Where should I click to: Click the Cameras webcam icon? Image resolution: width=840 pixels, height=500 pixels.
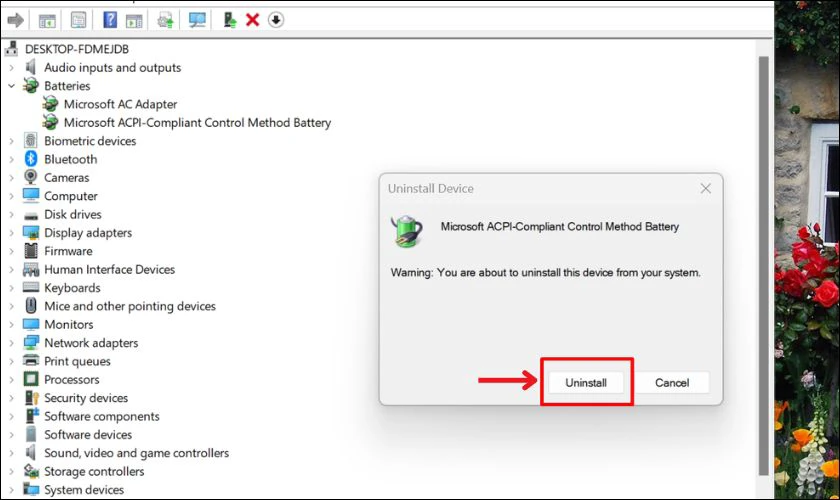(31, 177)
